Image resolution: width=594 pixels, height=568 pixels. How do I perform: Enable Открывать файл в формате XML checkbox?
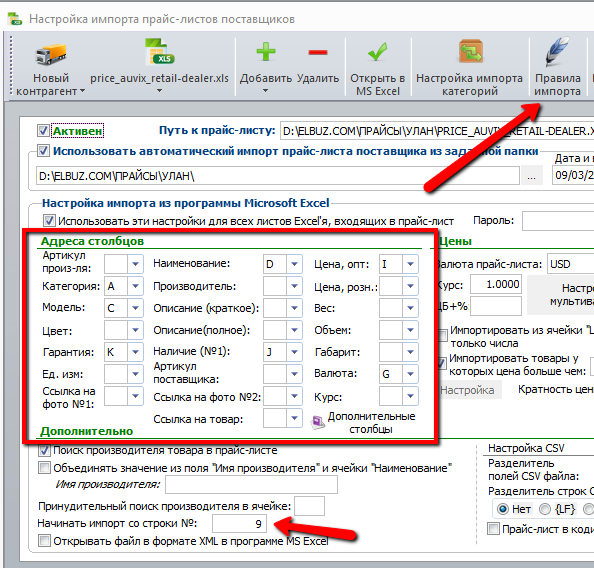[44, 540]
